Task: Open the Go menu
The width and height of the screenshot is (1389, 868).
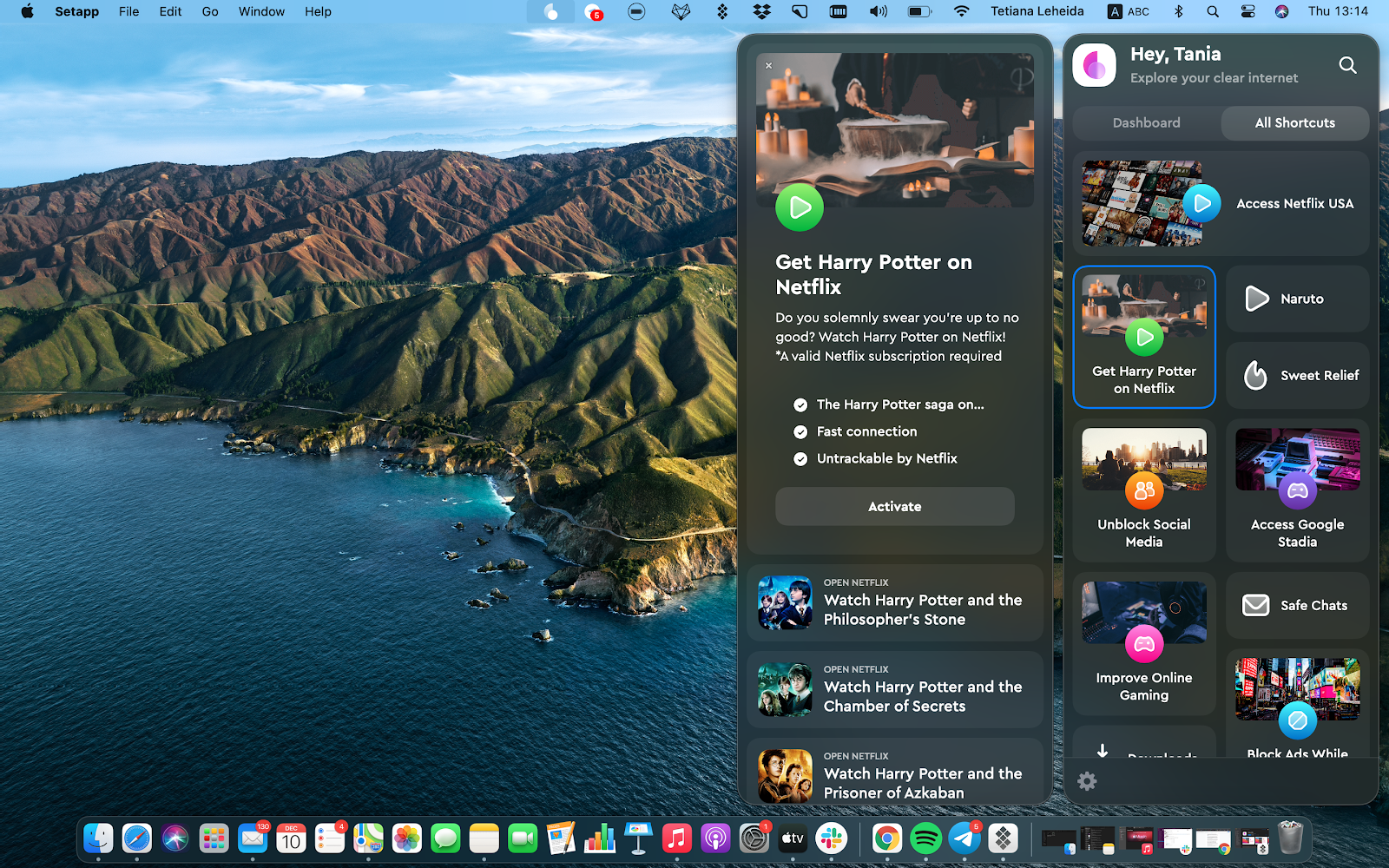Action: pyautogui.click(x=210, y=11)
